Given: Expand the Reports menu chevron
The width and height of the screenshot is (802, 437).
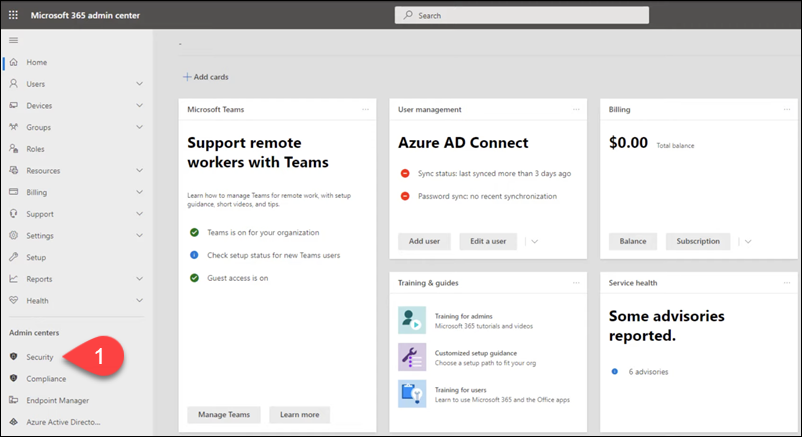Looking at the screenshot, I should (139, 278).
